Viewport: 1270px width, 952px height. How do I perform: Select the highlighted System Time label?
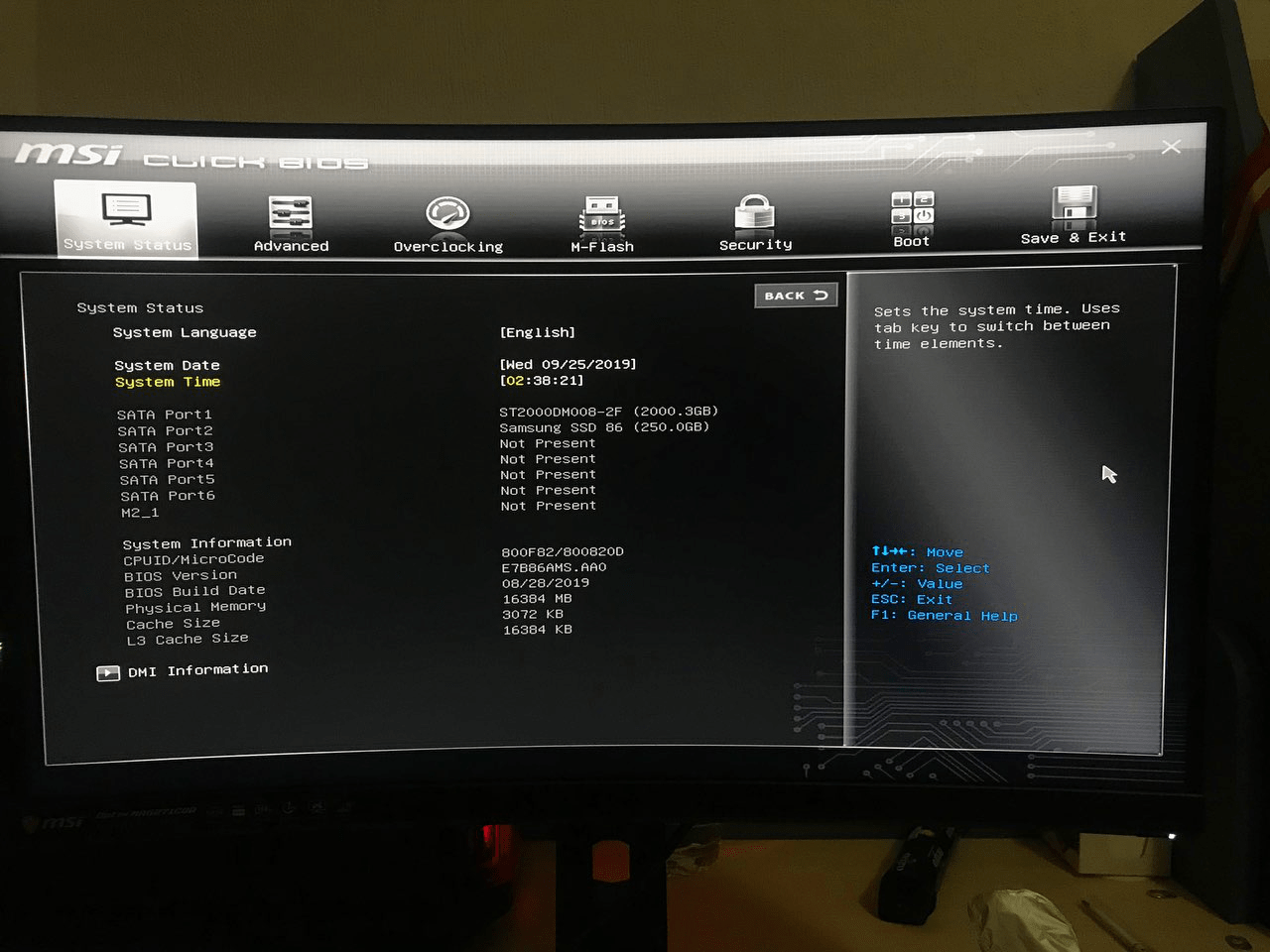point(168,382)
